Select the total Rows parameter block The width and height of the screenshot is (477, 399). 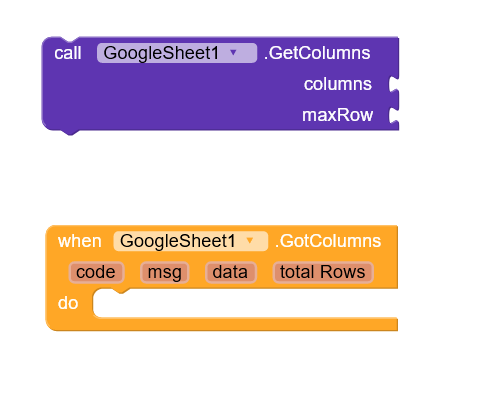click(x=323, y=272)
